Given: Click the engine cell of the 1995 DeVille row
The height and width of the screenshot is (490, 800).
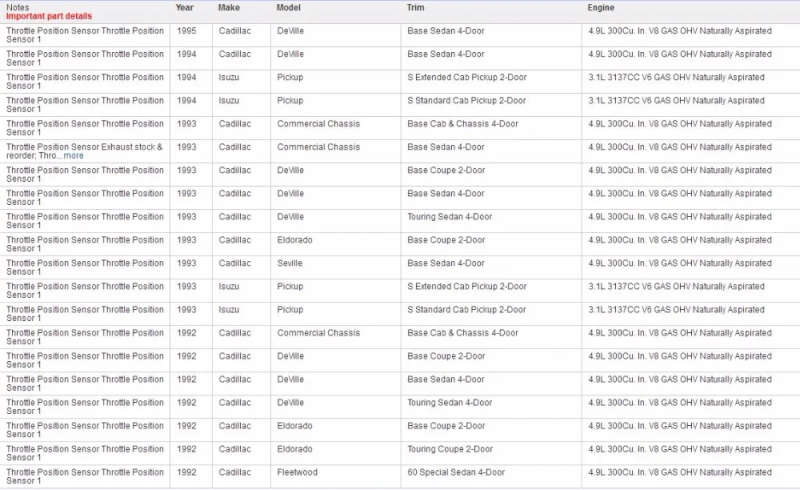Looking at the screenshot, I should point(680,31).
